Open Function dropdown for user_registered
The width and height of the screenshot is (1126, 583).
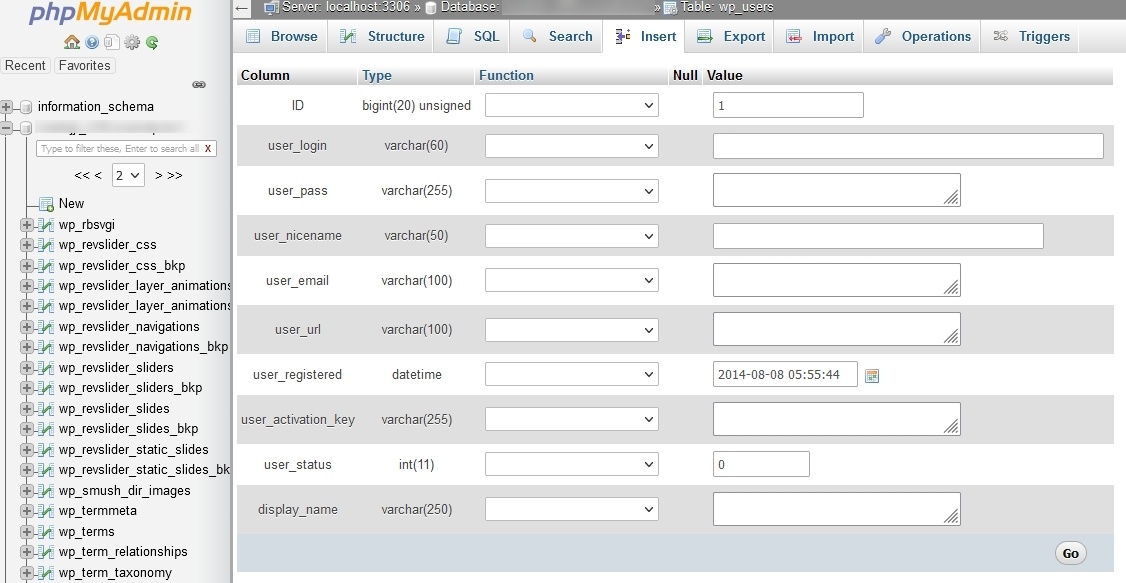[572, 374]
